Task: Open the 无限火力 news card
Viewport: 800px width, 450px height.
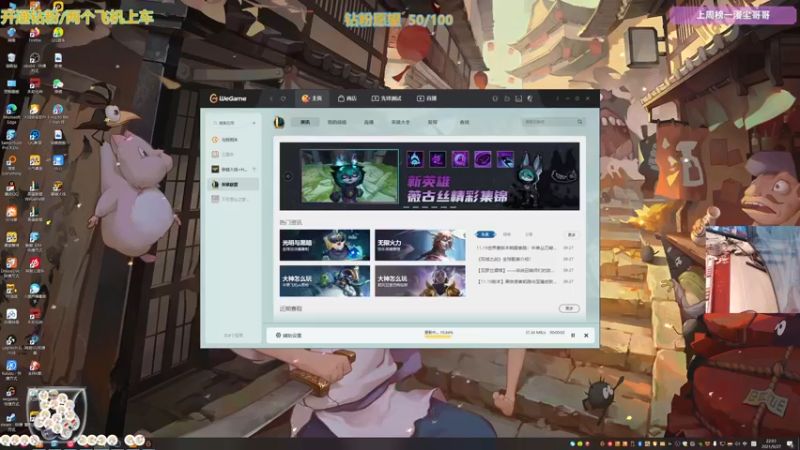Action: click(x=420, y=245)
